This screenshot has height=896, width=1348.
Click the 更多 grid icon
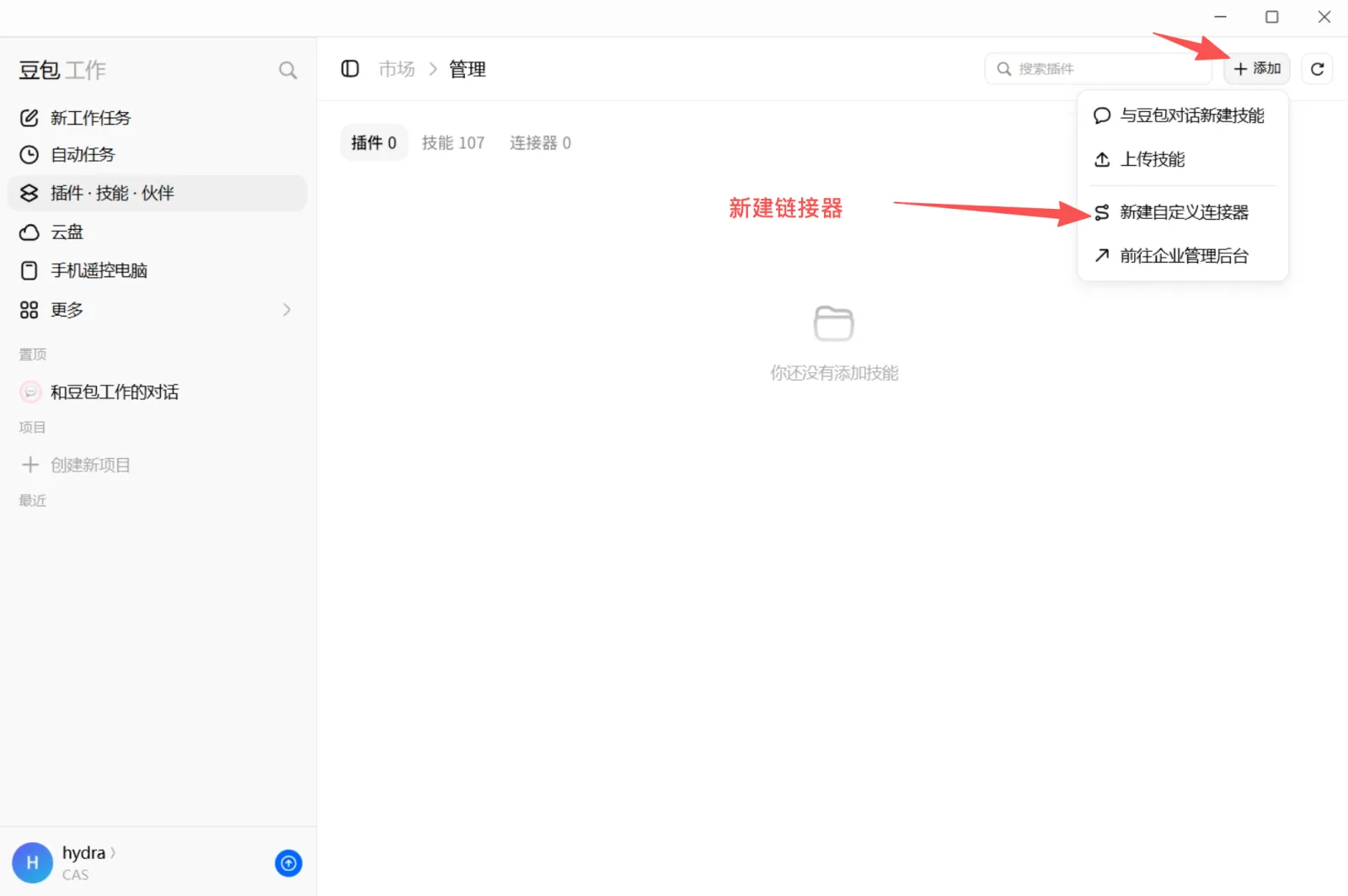[29, 310]
